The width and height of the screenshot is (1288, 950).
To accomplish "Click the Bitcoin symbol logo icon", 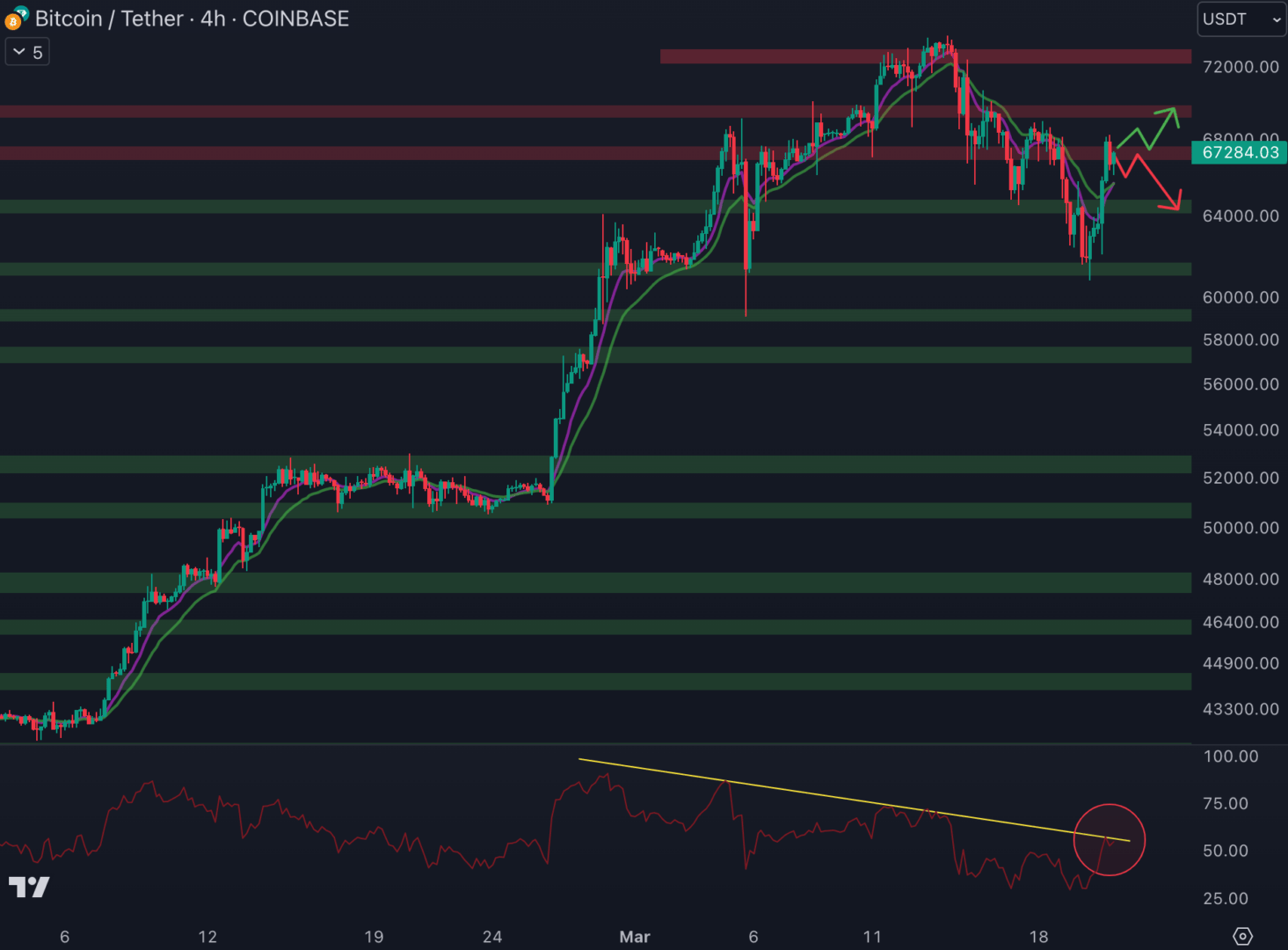I will [x=15, y=18].
